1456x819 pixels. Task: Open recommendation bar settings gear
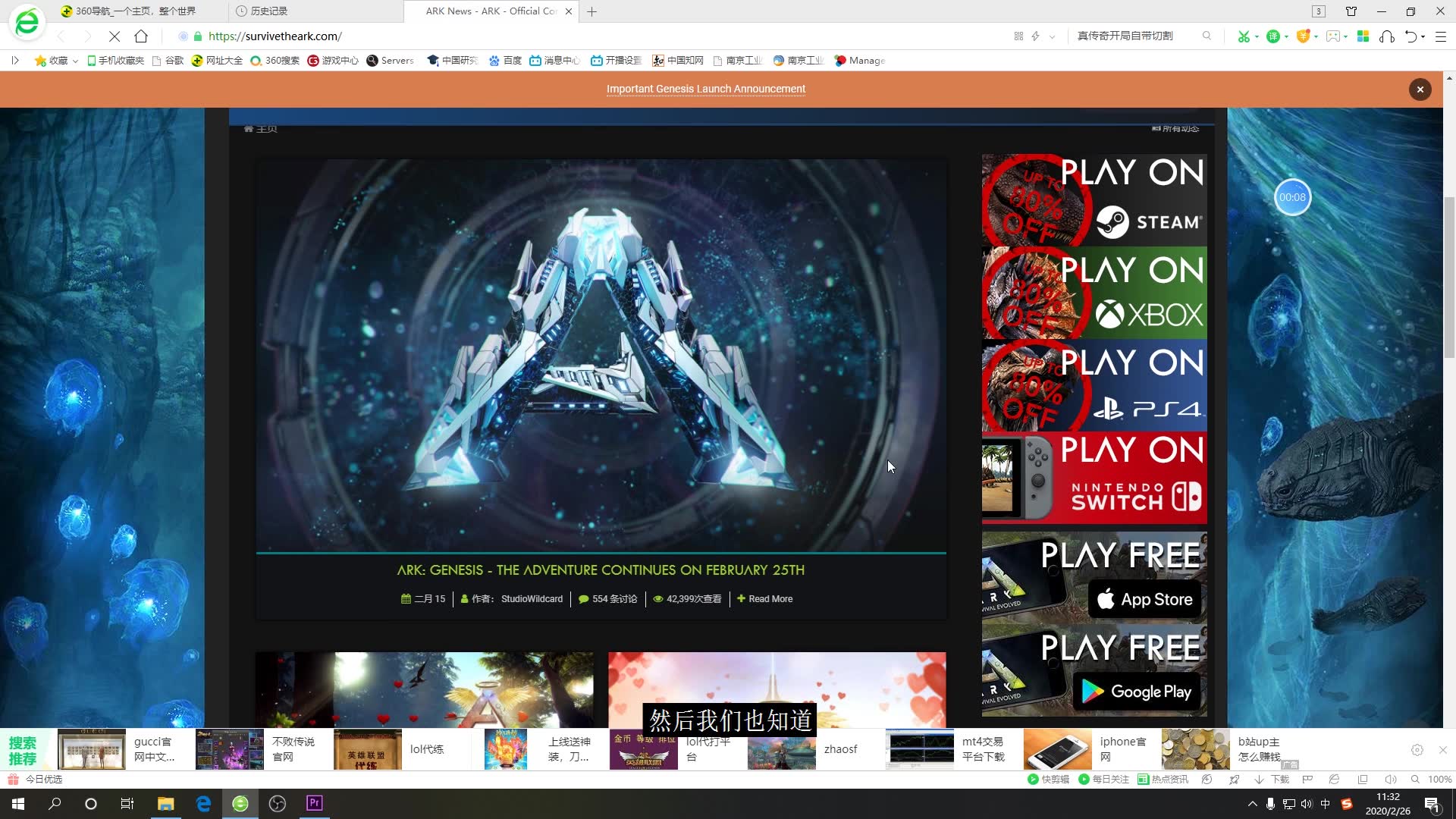click(1417, 750)
